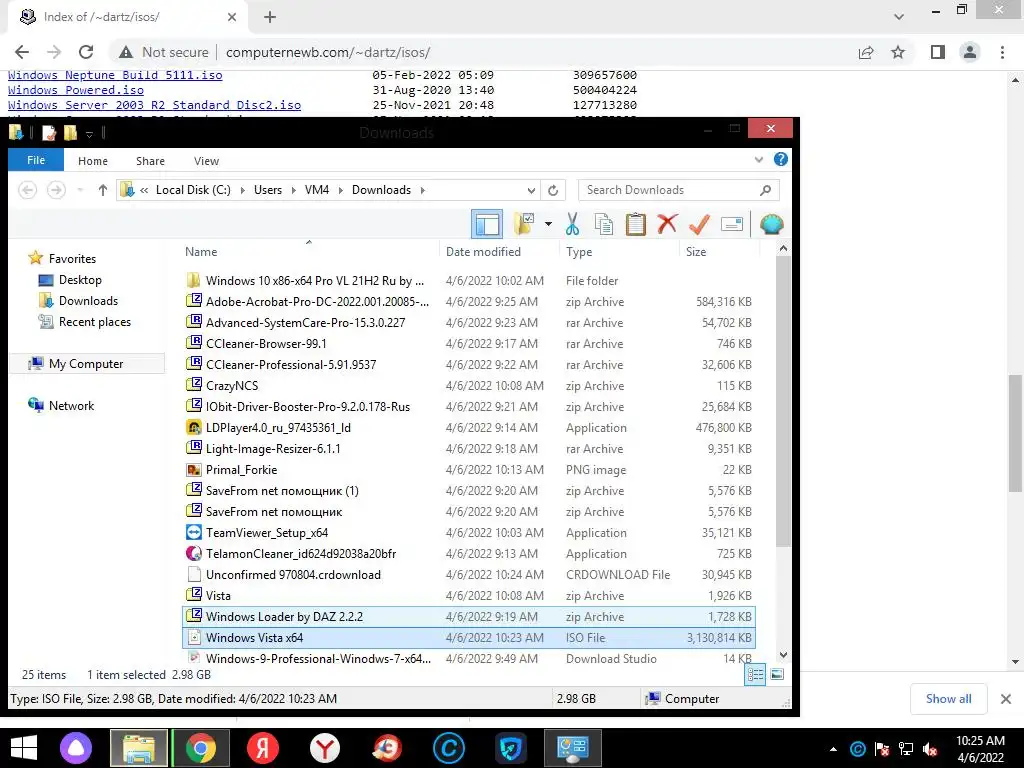Select Windows 10 x86-x64 Pro folder
Image resolution: width=1024 pixels, height=768 pixels.
coord(469,281)
